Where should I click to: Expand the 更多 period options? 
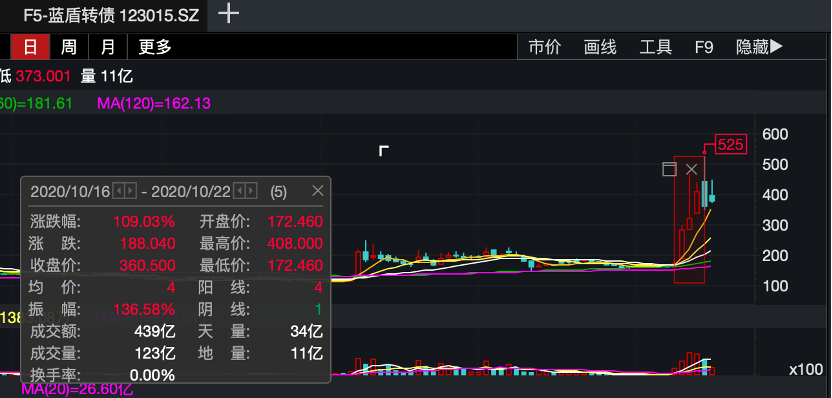[155, 47]
